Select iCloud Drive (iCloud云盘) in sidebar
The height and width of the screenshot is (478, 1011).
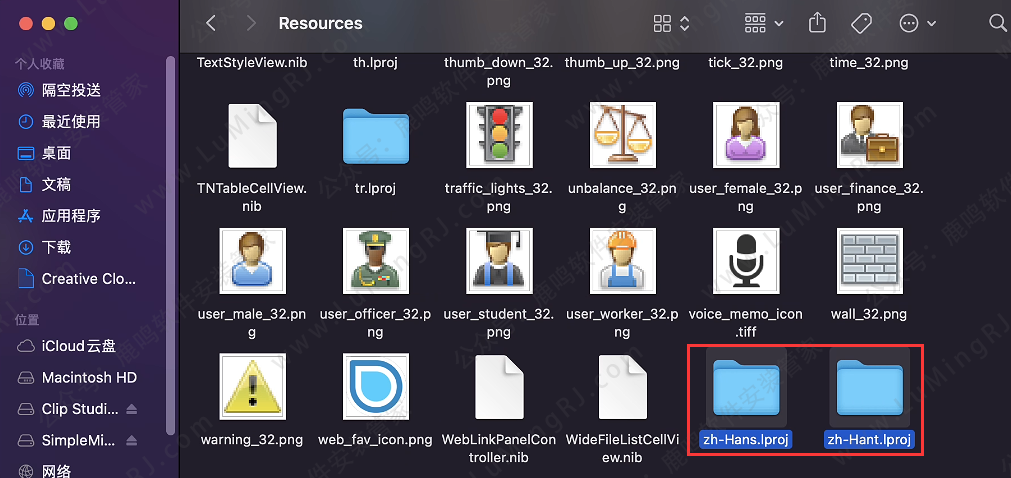point(78,346)
